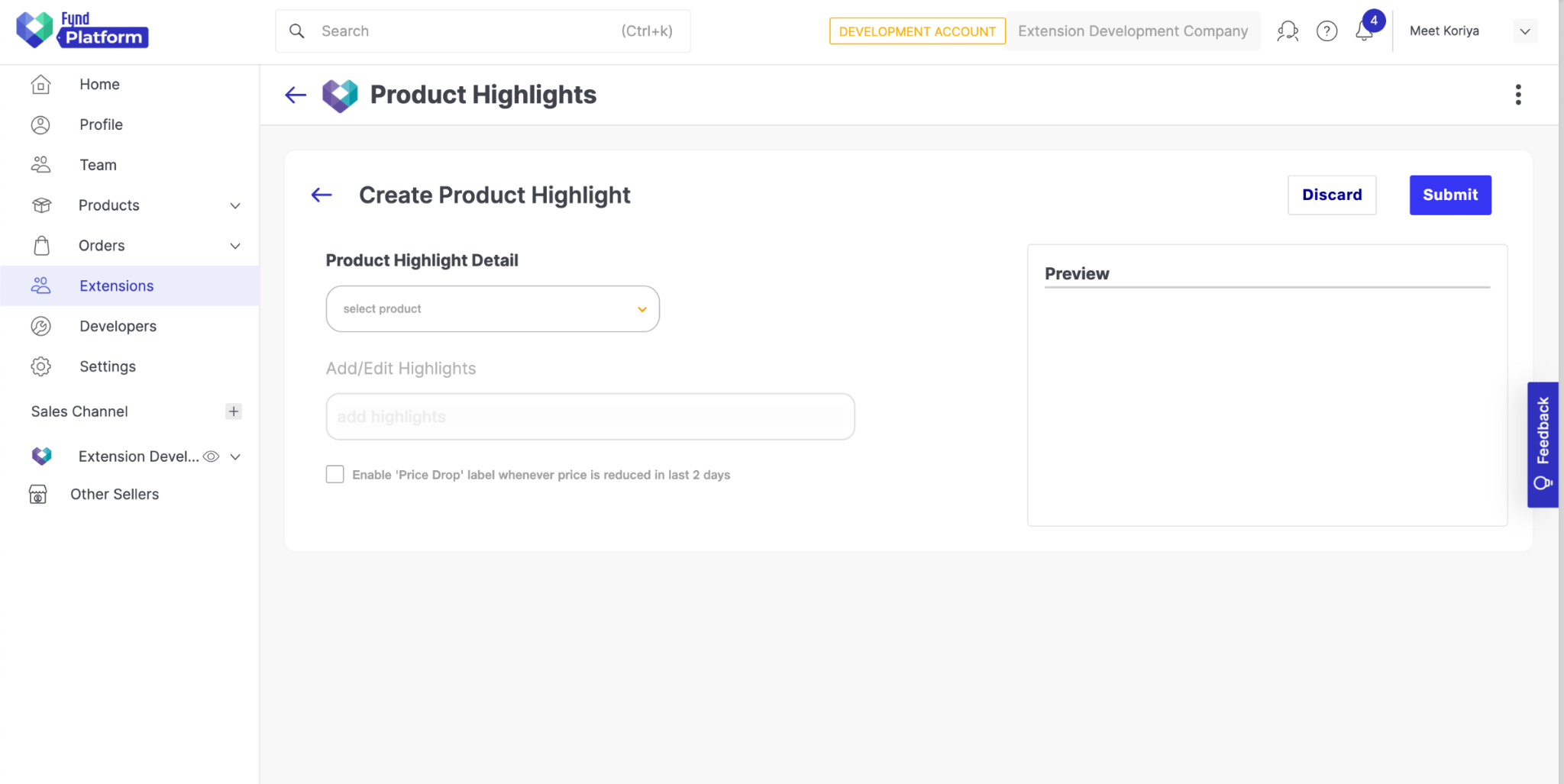This screenshot has width=1564, height=784.
Task: Add a new Sales Channel with plus icon
Action: click(x=234, y=411)
